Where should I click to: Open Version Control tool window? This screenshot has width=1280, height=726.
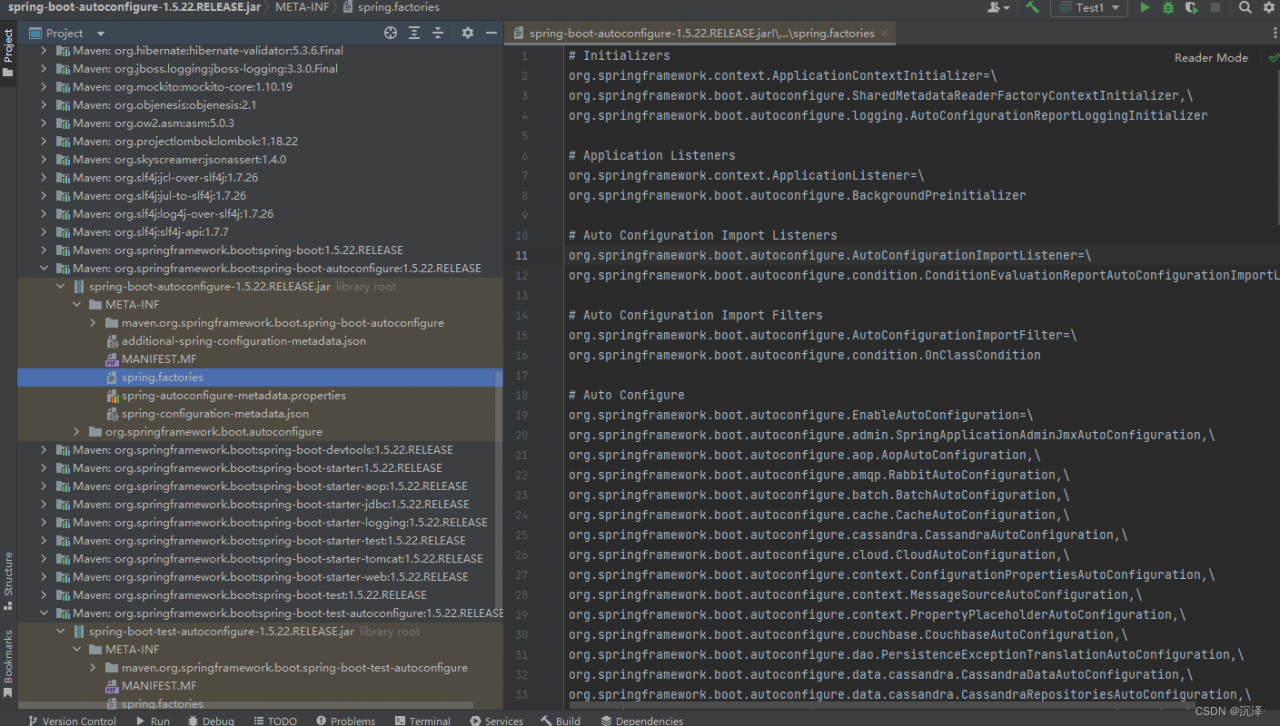pos(71,720)
